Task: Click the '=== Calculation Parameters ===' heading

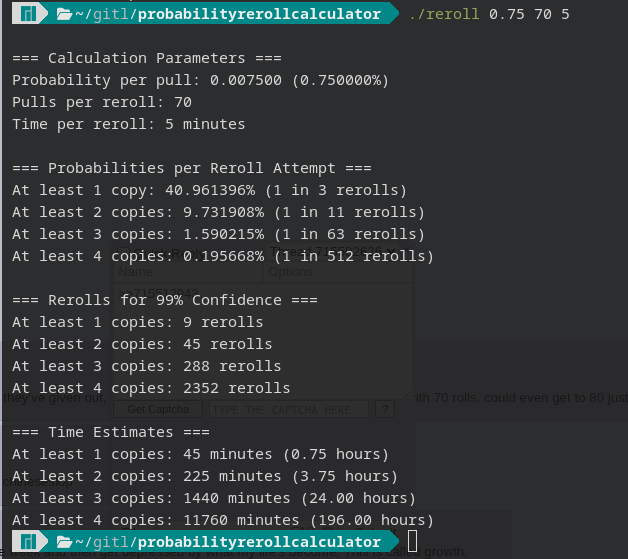Action: click(x=147, y=58)
